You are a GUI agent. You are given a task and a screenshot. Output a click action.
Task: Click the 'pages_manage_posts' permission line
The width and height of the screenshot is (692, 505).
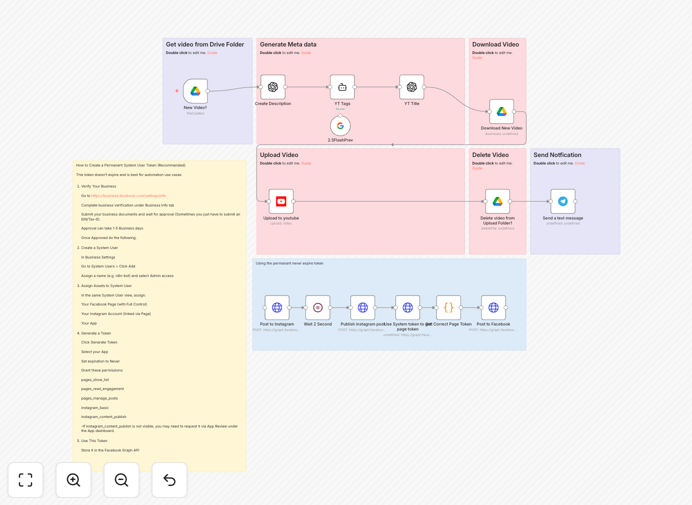(x=99, y=398)
